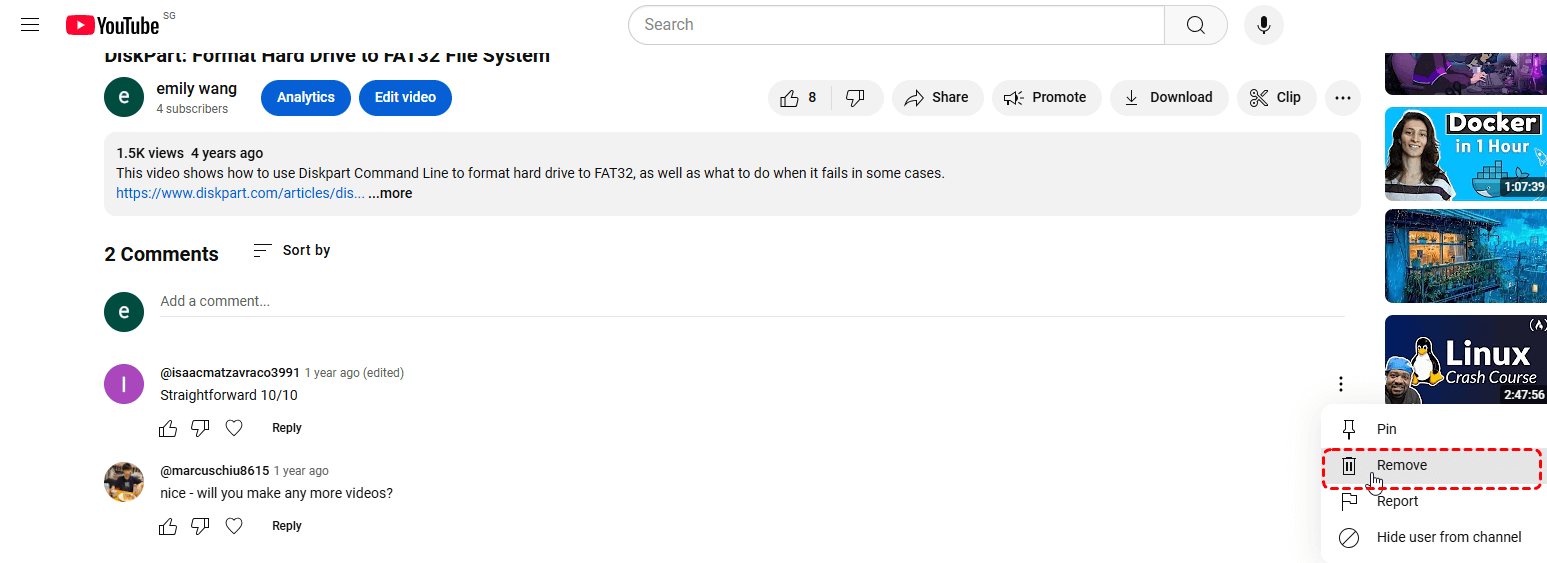Screen dimensions: 1547x563
Task: Select 'Hide user from channel' option
Action: pyautogui.click(x=1448, y=537)
